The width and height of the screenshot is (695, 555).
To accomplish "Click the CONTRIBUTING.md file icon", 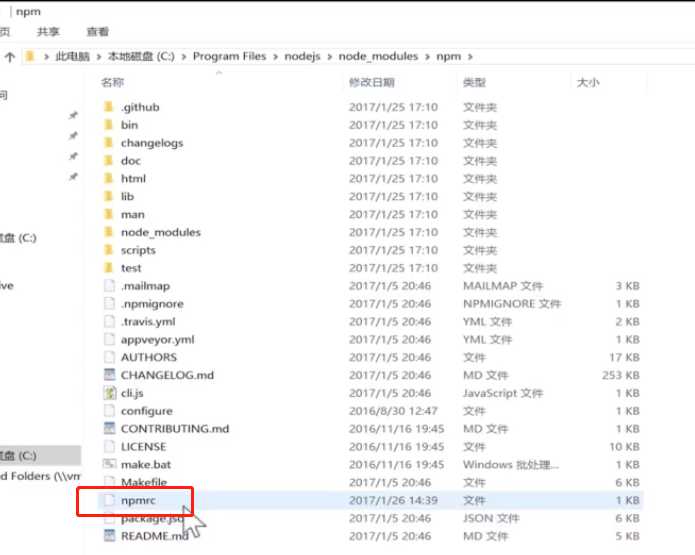I will tap(109, 428).
